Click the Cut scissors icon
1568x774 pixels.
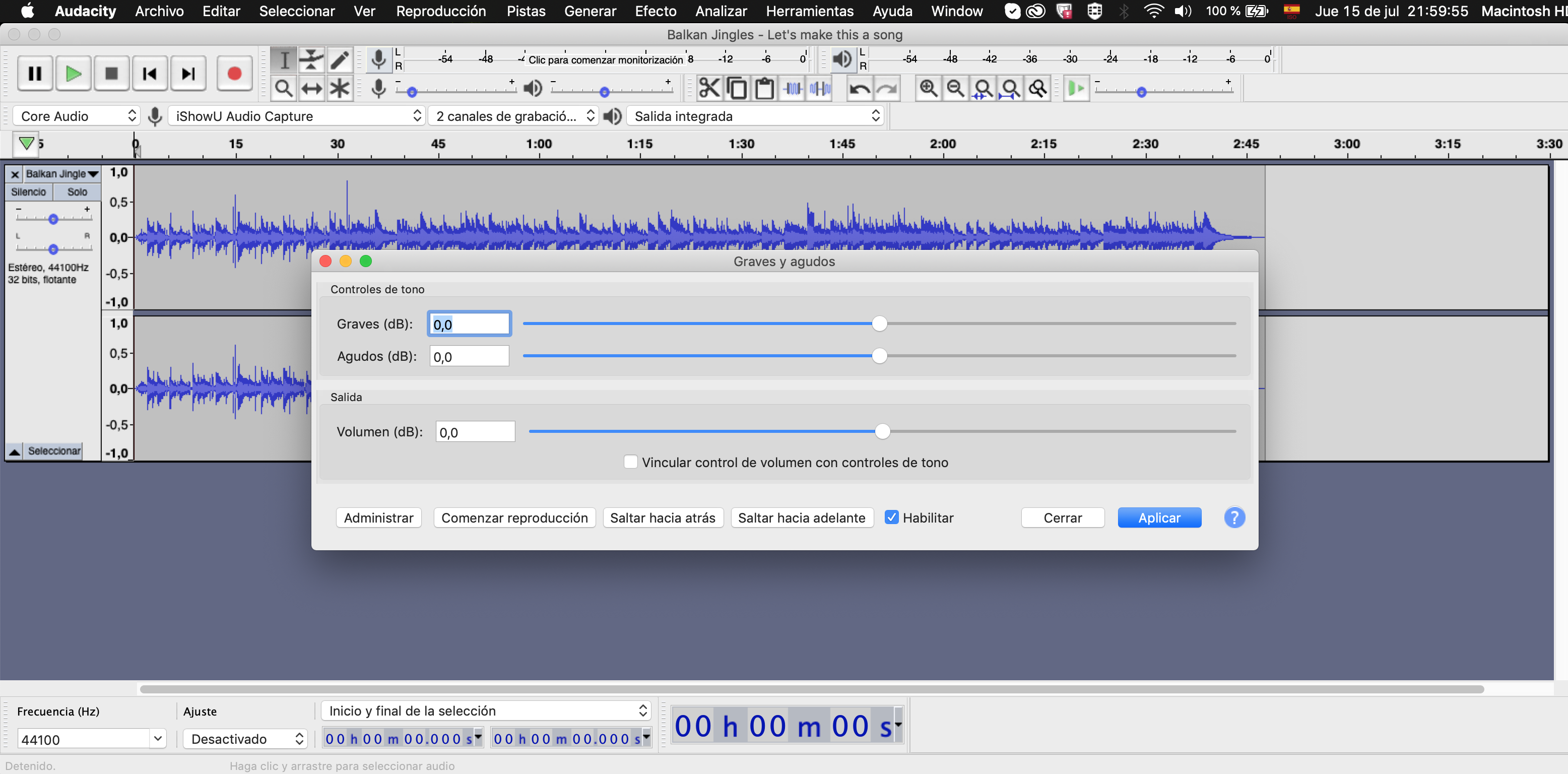[x=709, y=88]
